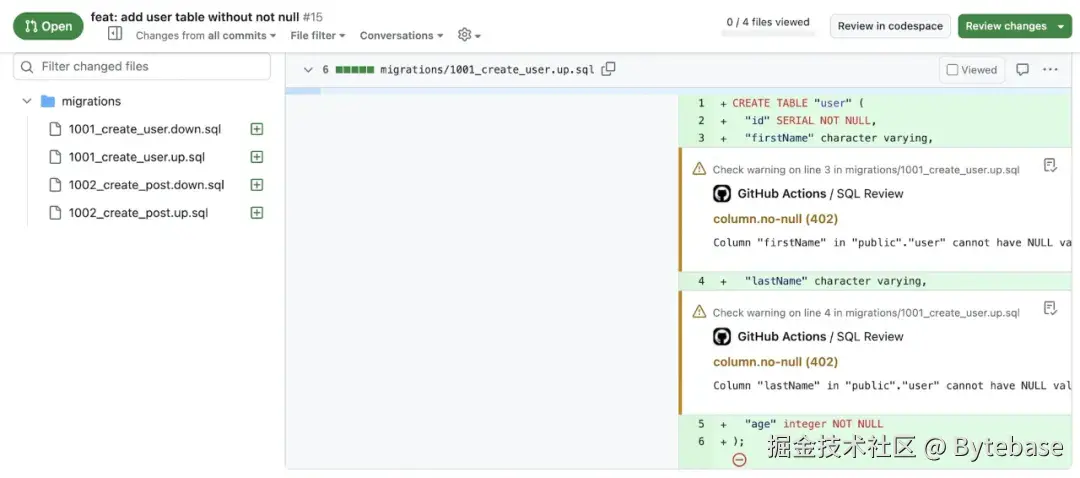1080x478 pixels.
Task: Click the no-newline red circle icon
Action: coord(739,460)
